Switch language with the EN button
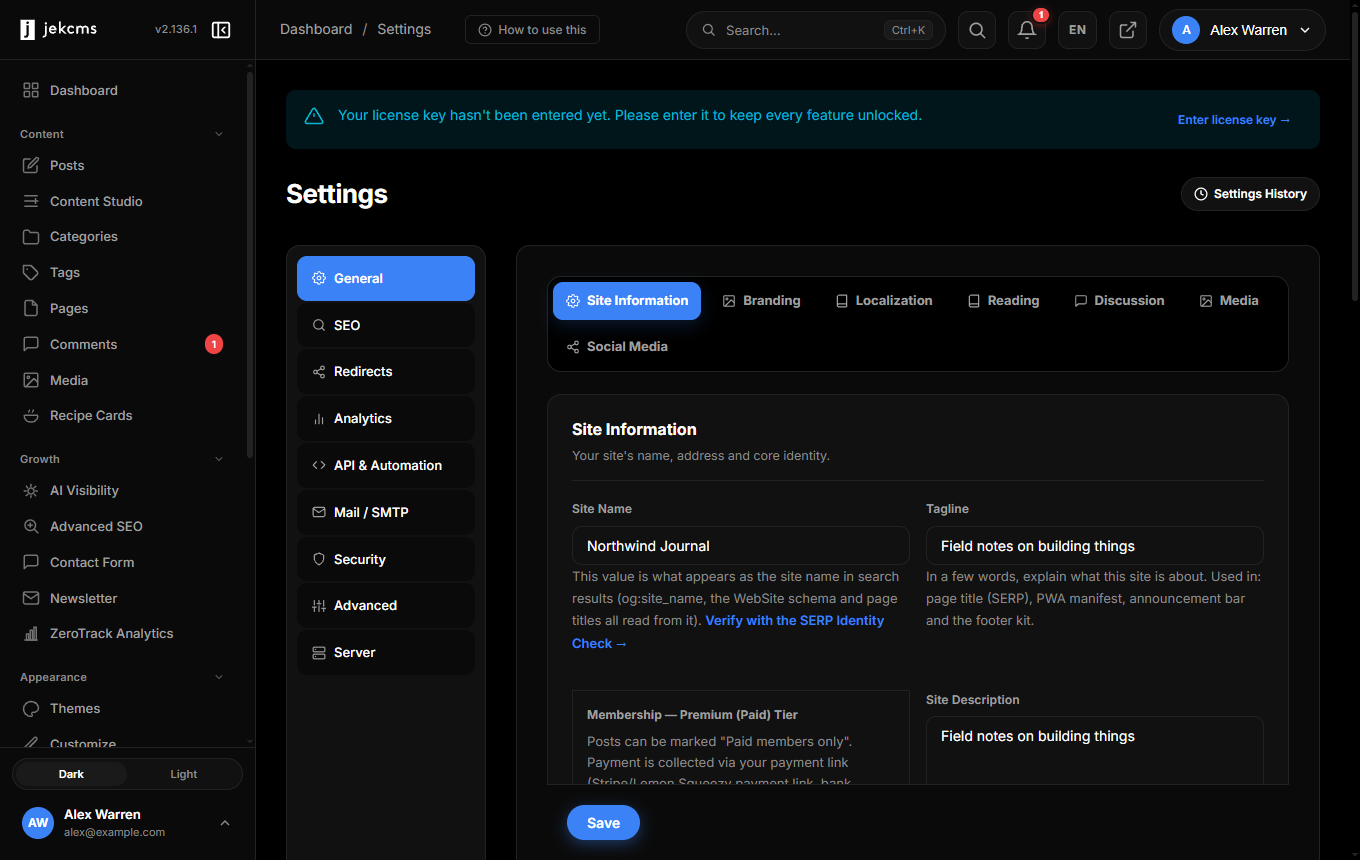The width and height of the screenshot is (1360, 860). point(1077,30)
